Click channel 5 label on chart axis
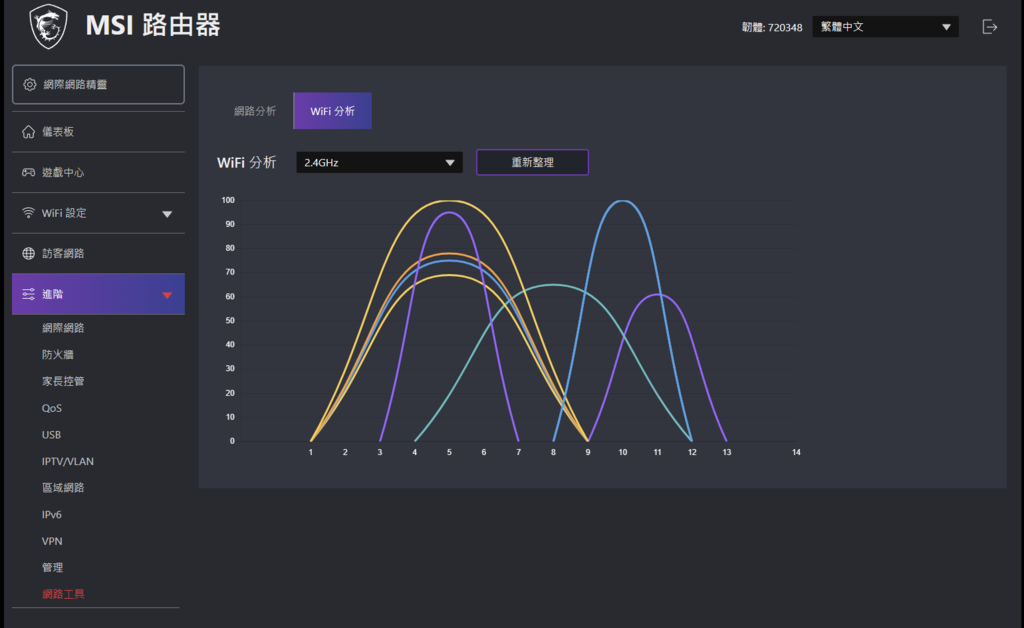 (449, 452)
